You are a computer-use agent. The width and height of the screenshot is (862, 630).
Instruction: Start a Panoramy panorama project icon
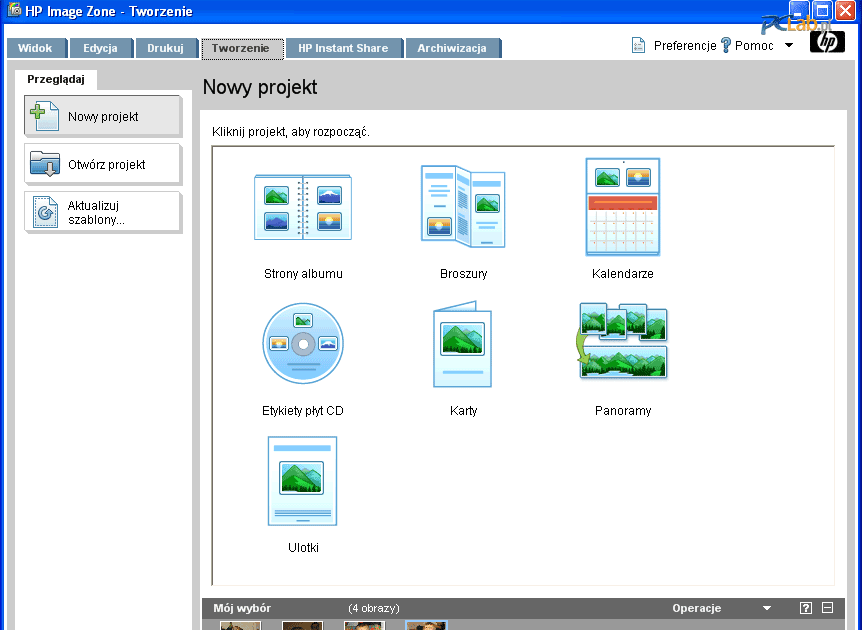[x=622, y=341]
